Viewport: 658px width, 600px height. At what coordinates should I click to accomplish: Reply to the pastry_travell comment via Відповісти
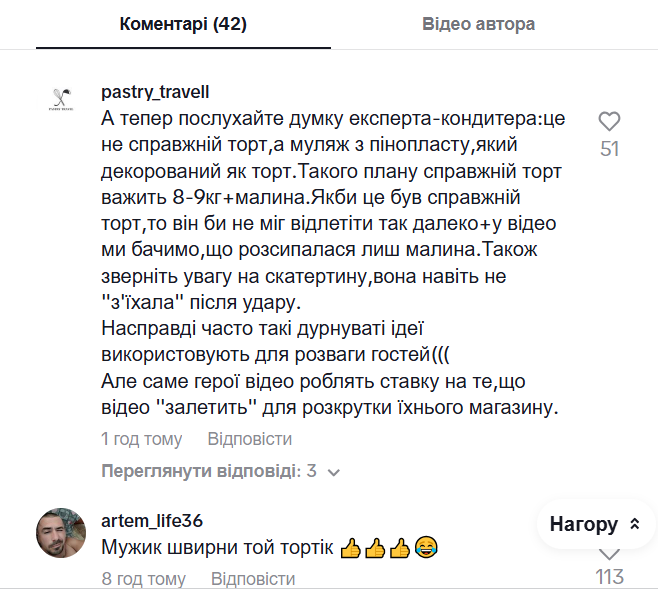pos(250,439)
